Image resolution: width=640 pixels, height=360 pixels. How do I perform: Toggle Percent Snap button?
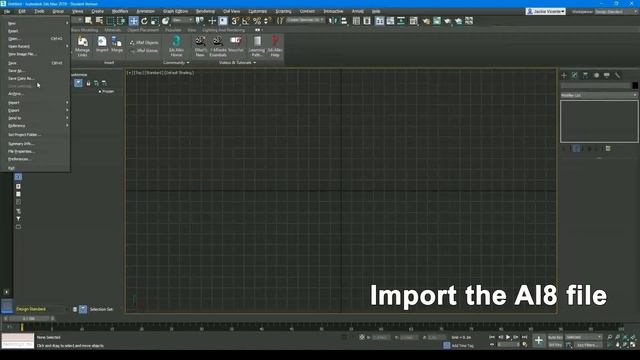[257, 20]
